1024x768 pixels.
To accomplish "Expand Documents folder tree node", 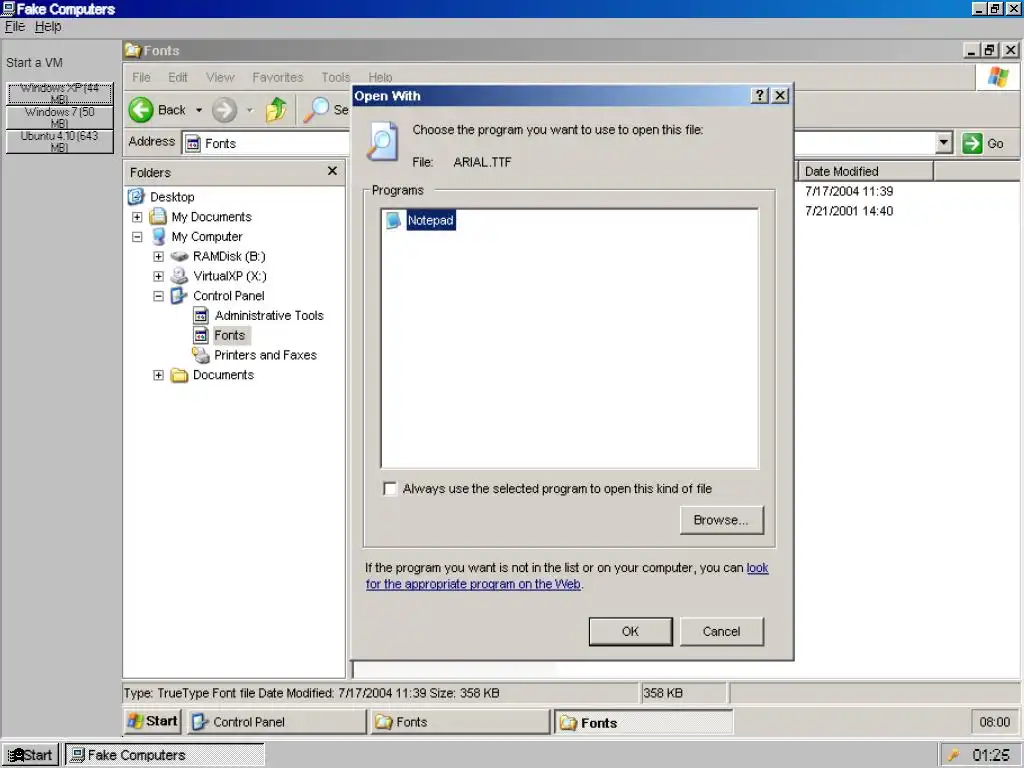I will [x=159, y=375].
